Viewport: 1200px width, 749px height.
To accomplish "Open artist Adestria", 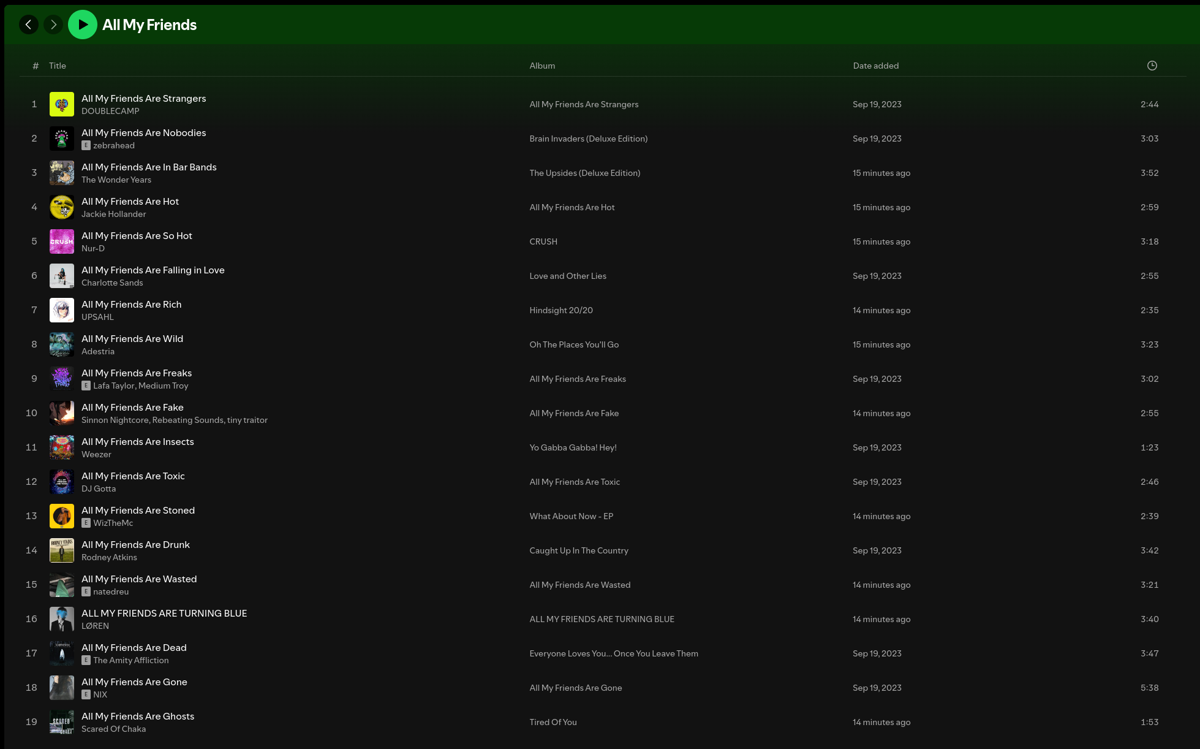I will tap(98, 351).
